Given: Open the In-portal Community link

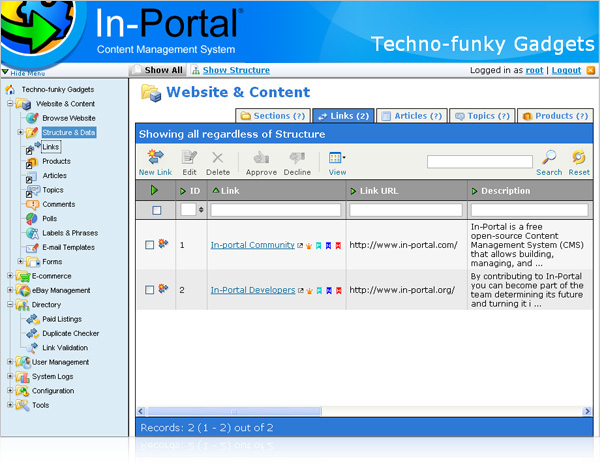Looking at the screenshot, I should pyautogui.click(x=253, y=245).
